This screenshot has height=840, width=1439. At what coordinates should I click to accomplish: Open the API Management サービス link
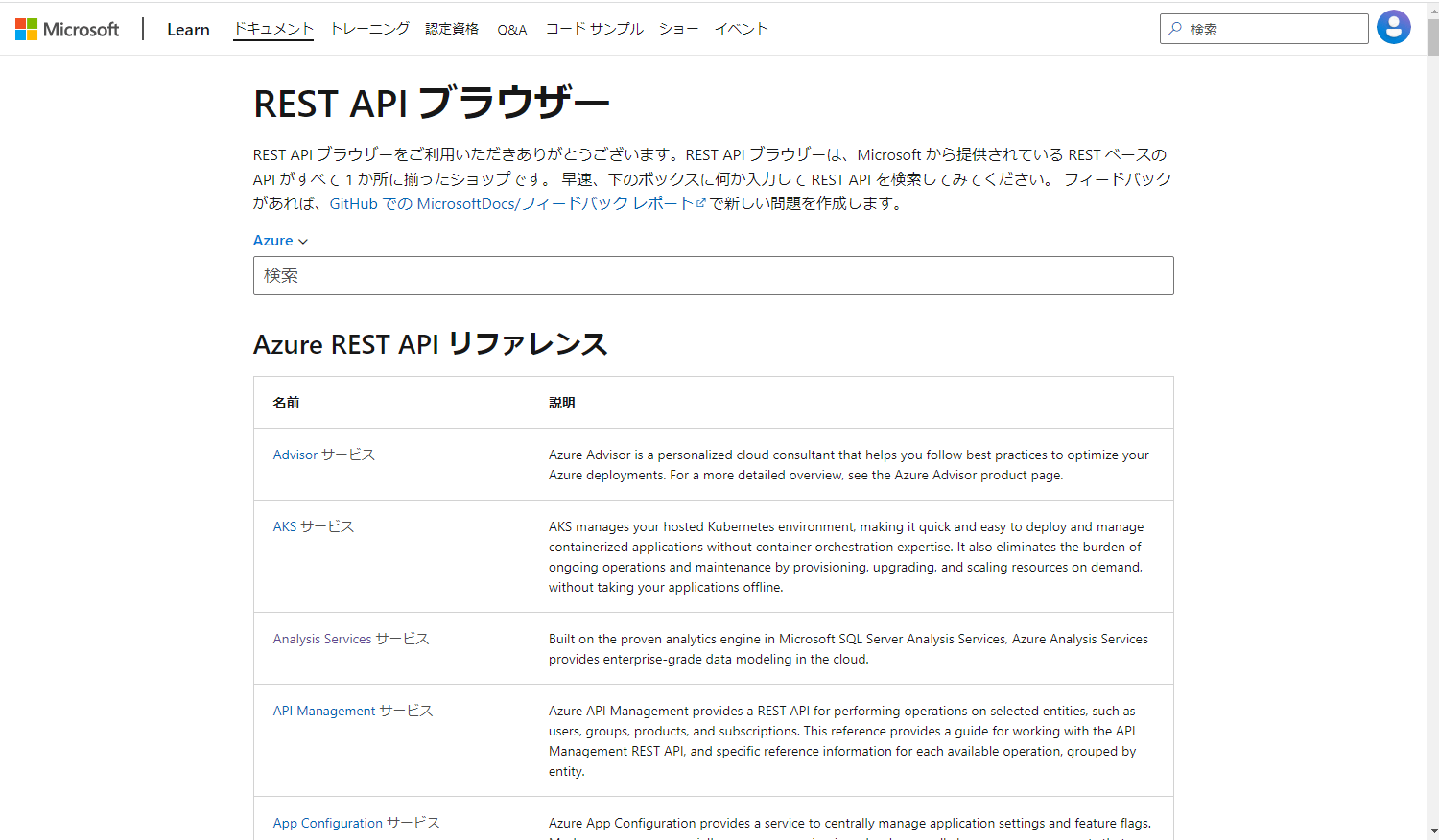[x=352, y=711]
